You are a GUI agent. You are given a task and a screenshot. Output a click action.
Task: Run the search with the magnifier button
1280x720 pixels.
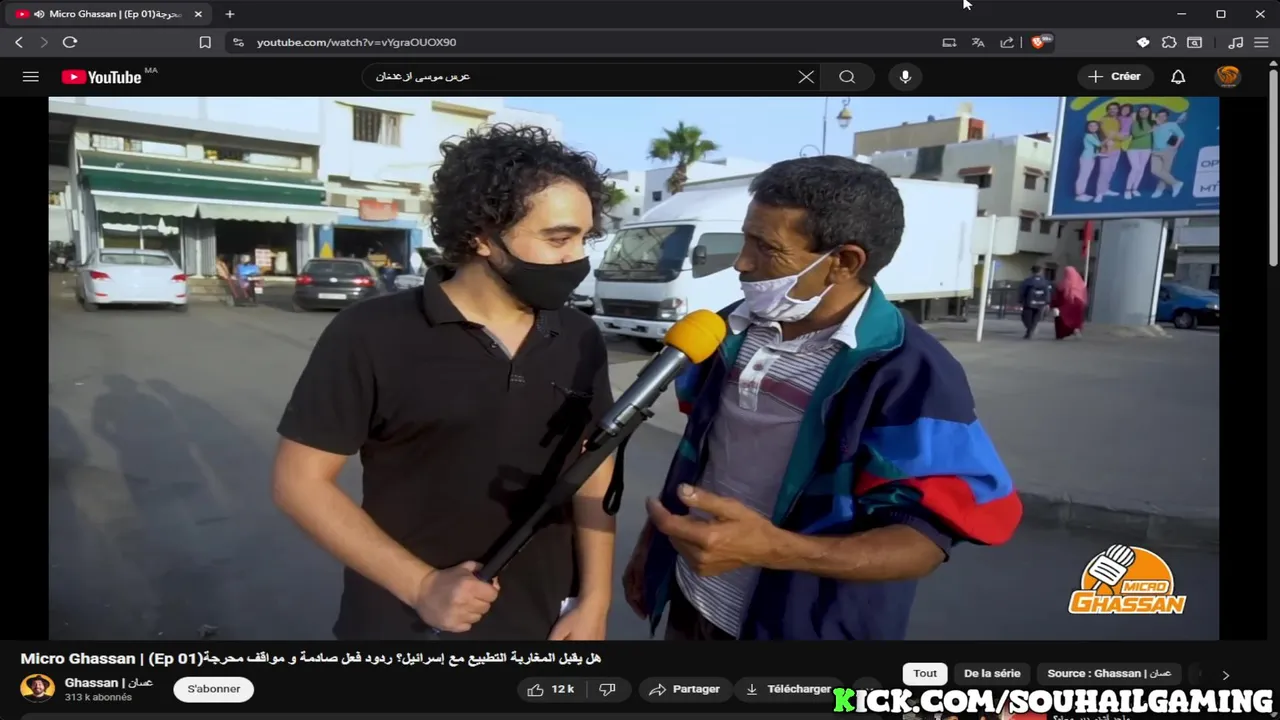847,77
